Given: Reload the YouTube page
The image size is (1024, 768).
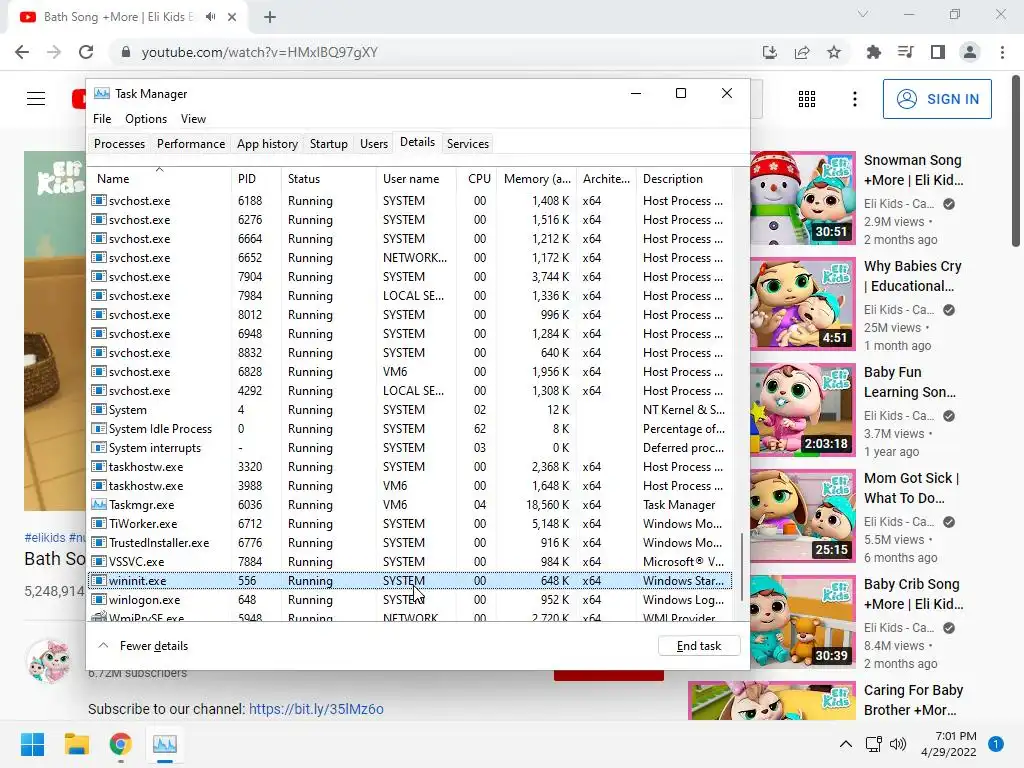Looking at the screenshot, I should pos(86,52).
